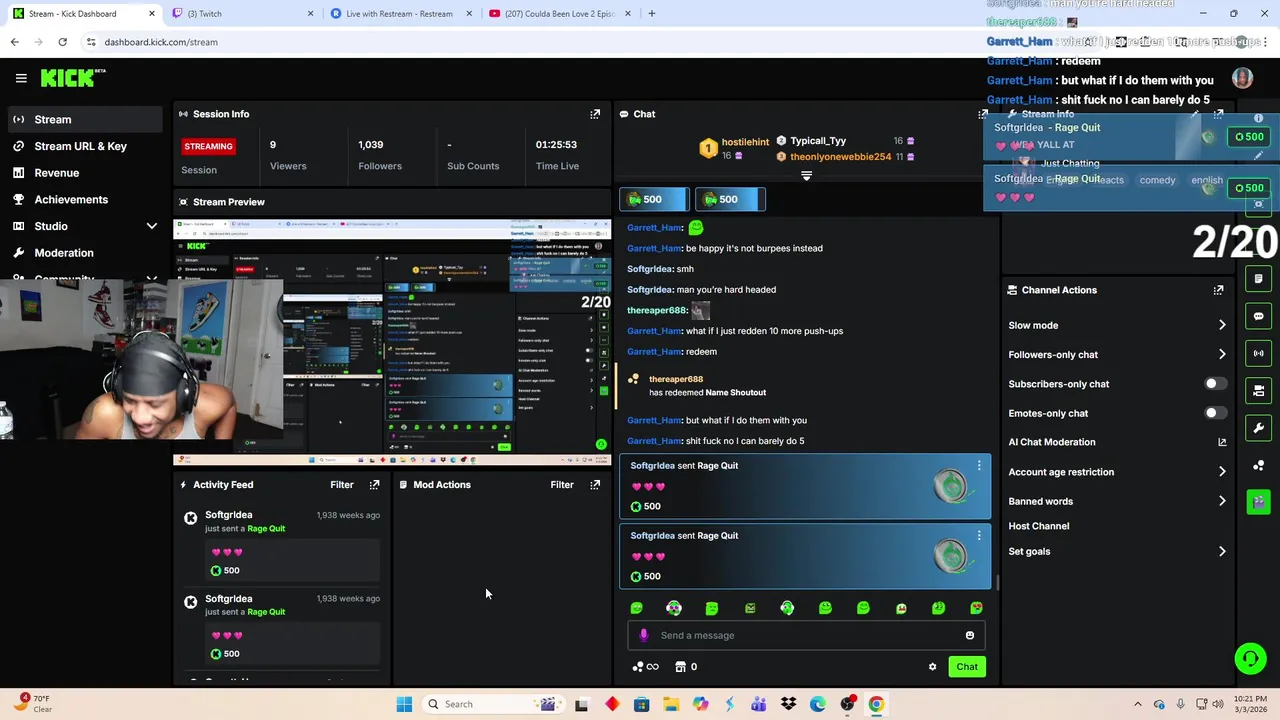Insert the heart-eyes frog emote

976,608
